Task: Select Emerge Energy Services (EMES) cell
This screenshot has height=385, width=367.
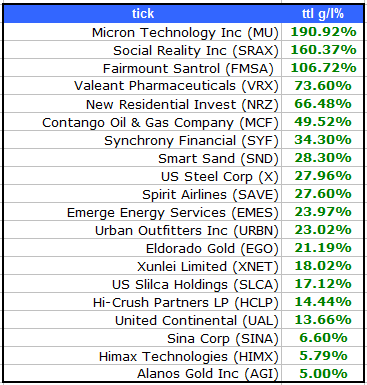Action: (x=143, y=212)
